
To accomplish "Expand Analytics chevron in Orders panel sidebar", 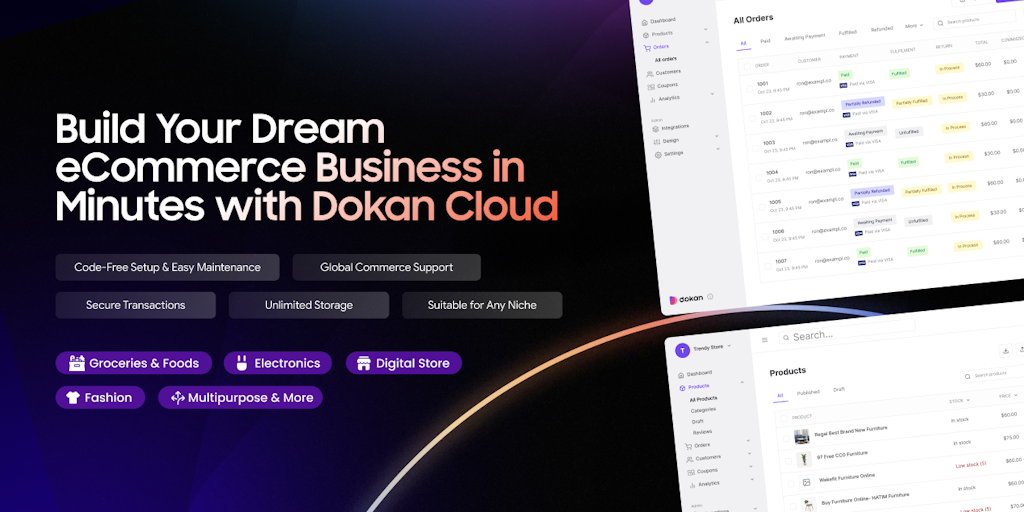I will point(712,95).
